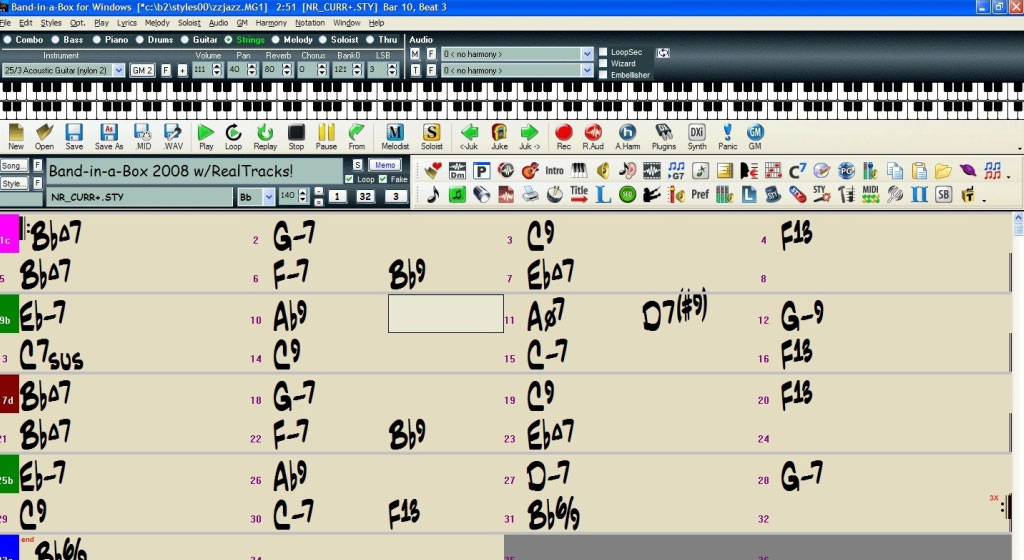Screen dimensions: 1024x560
Task: Go to the previous jukebox song (<-Juk)
Action: (x=469, y=136)
